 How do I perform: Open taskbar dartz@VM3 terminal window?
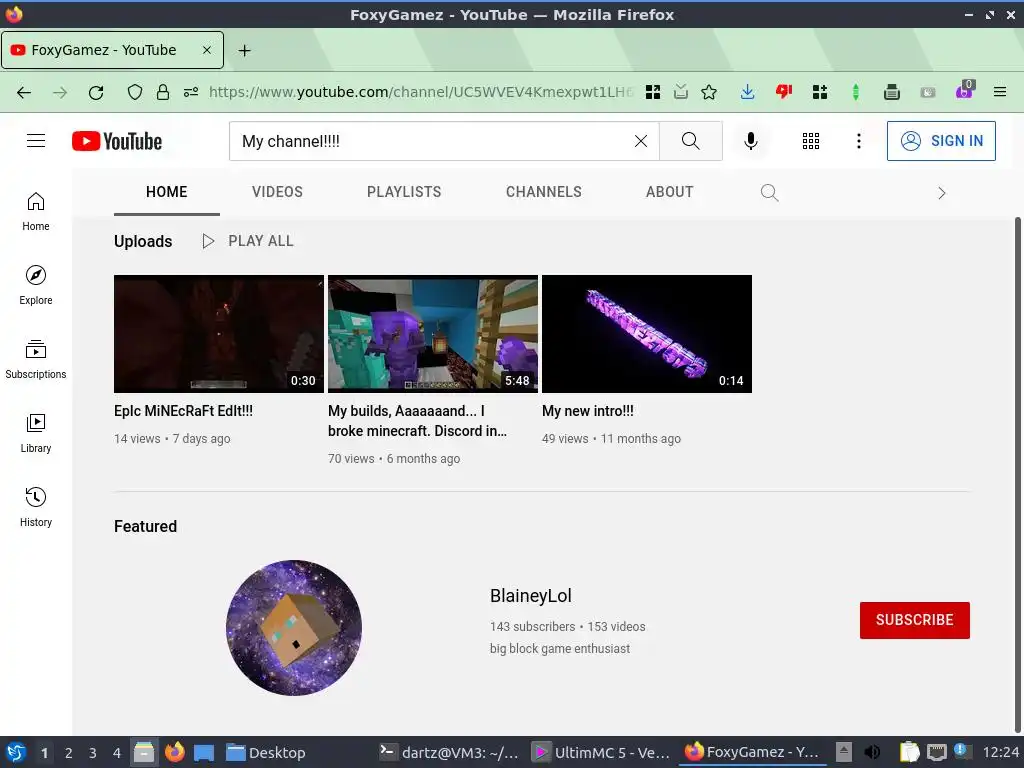[x=449, y=753]
